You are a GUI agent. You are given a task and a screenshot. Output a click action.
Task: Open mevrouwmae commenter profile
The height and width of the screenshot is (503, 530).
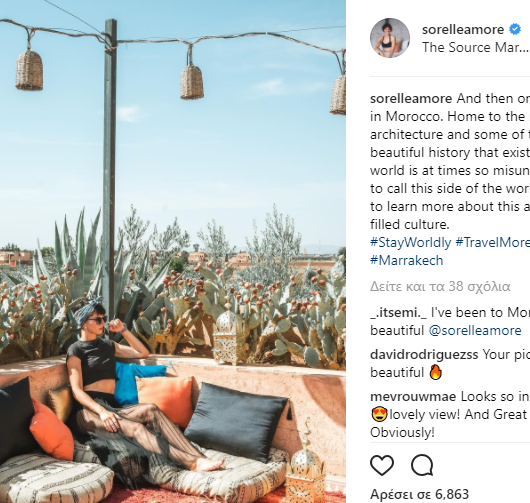[413, 397]
